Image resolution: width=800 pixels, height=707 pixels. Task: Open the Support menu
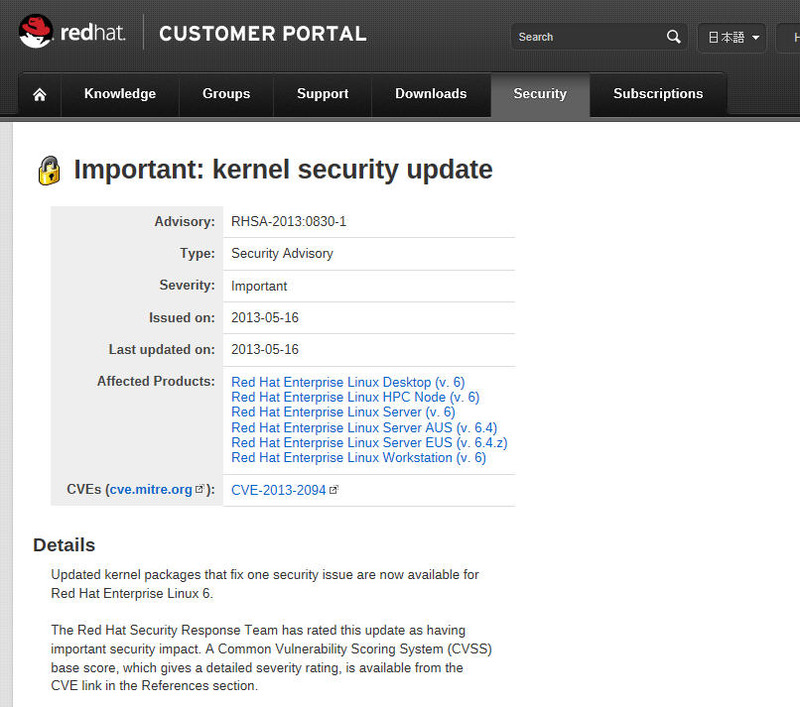(322, 94)
